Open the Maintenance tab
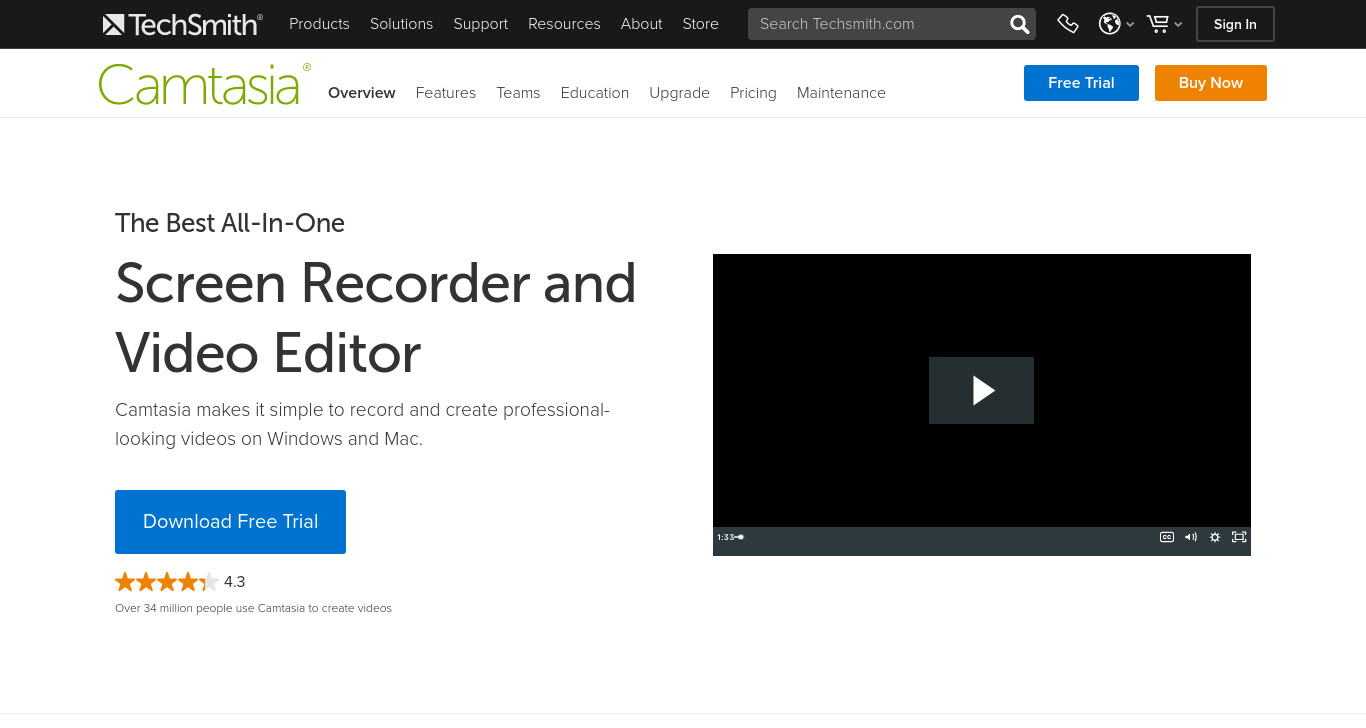This screenshot has height=728, width=1366. tap(841, 93)
